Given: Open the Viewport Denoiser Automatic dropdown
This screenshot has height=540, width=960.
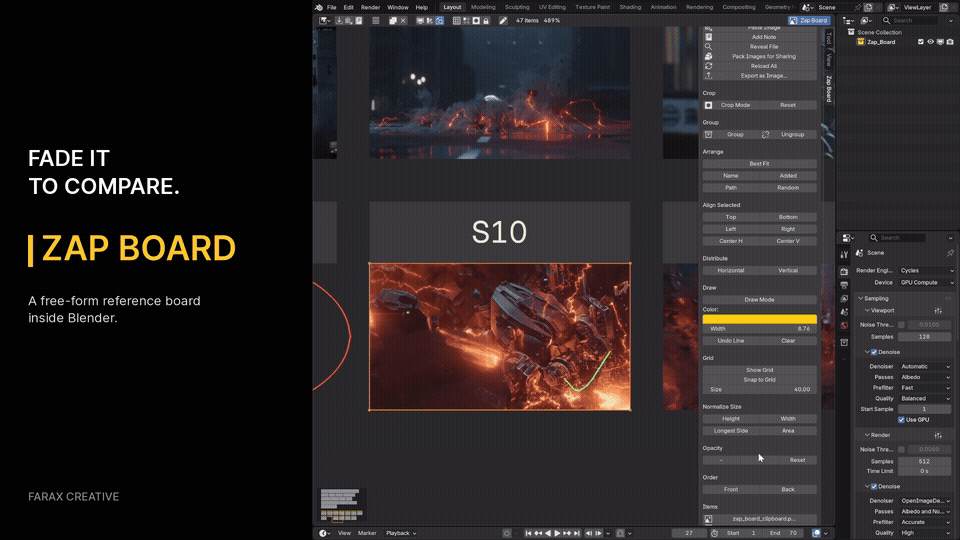Looking at the screenshot, I should point(925,367).
